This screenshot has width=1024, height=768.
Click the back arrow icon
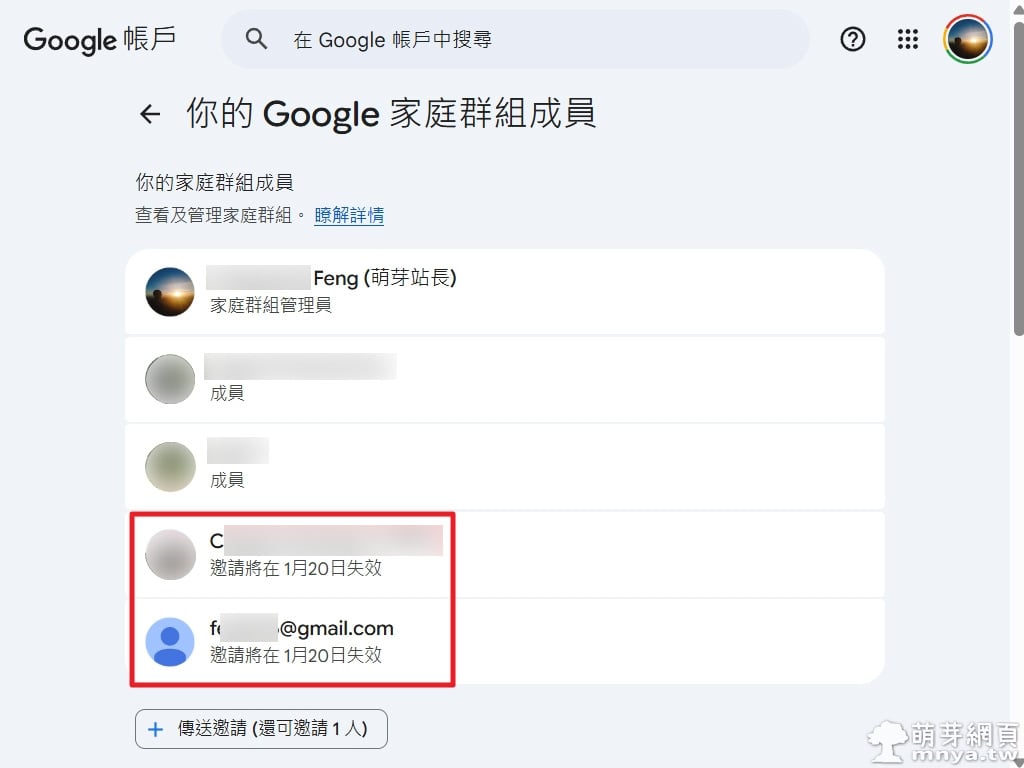point(150,114)
